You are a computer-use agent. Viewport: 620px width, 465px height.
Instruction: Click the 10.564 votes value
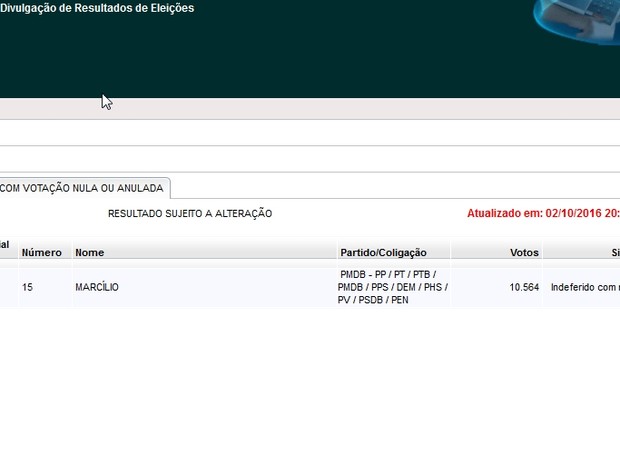(524, 287)
